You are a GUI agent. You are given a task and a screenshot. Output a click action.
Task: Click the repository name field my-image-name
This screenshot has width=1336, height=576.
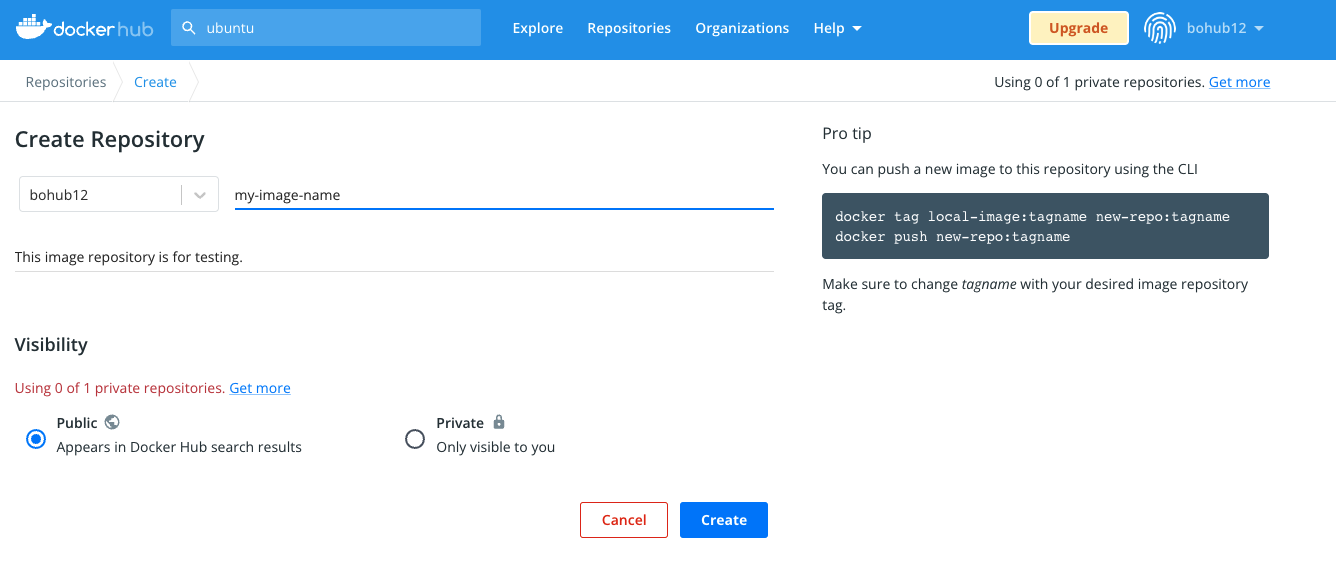click(x=504, y=195)
